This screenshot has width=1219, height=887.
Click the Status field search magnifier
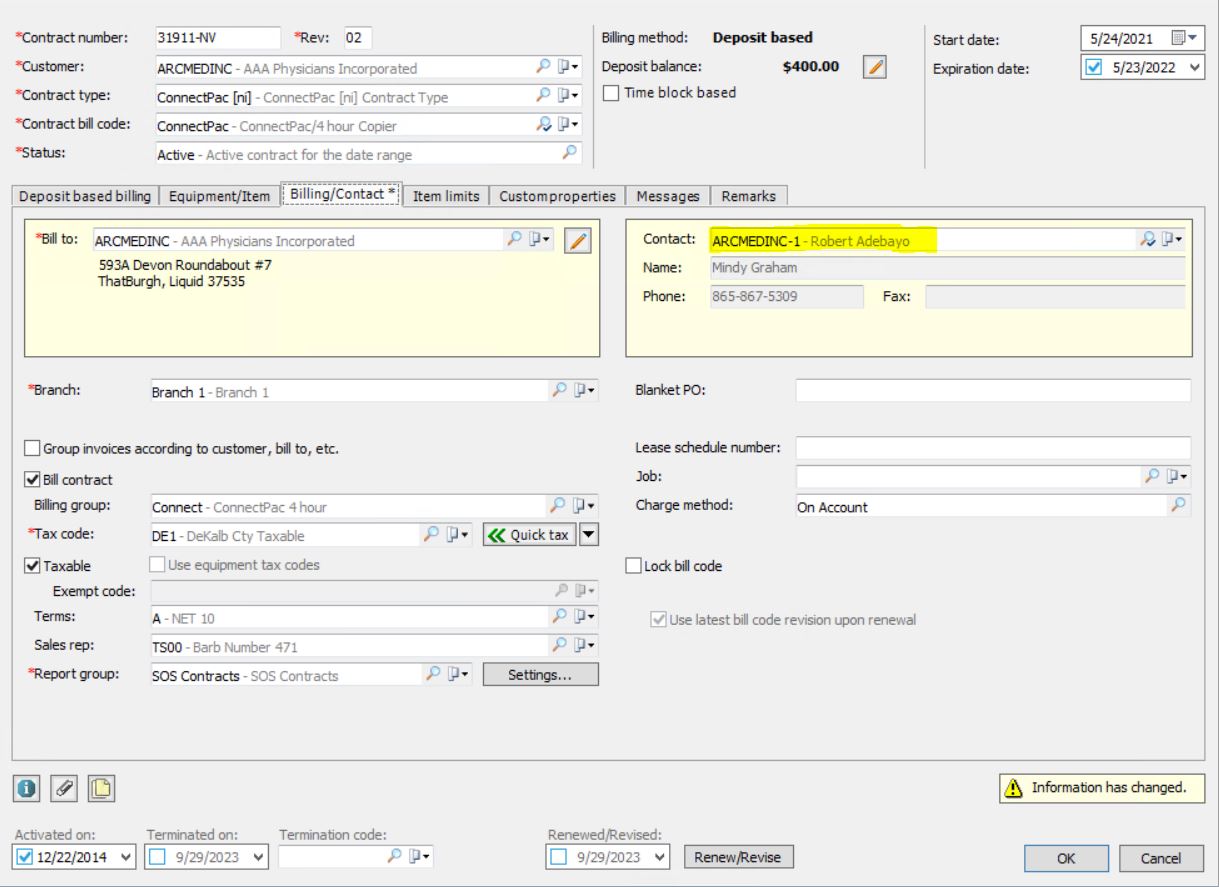point(569,153)
